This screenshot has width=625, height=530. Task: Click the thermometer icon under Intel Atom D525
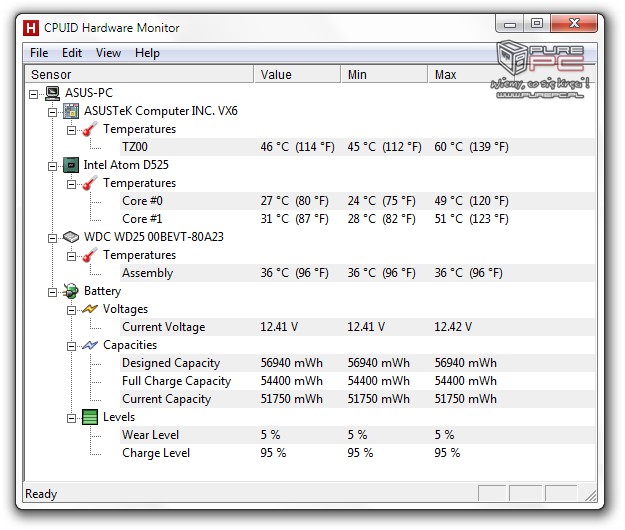coord(90,183)
